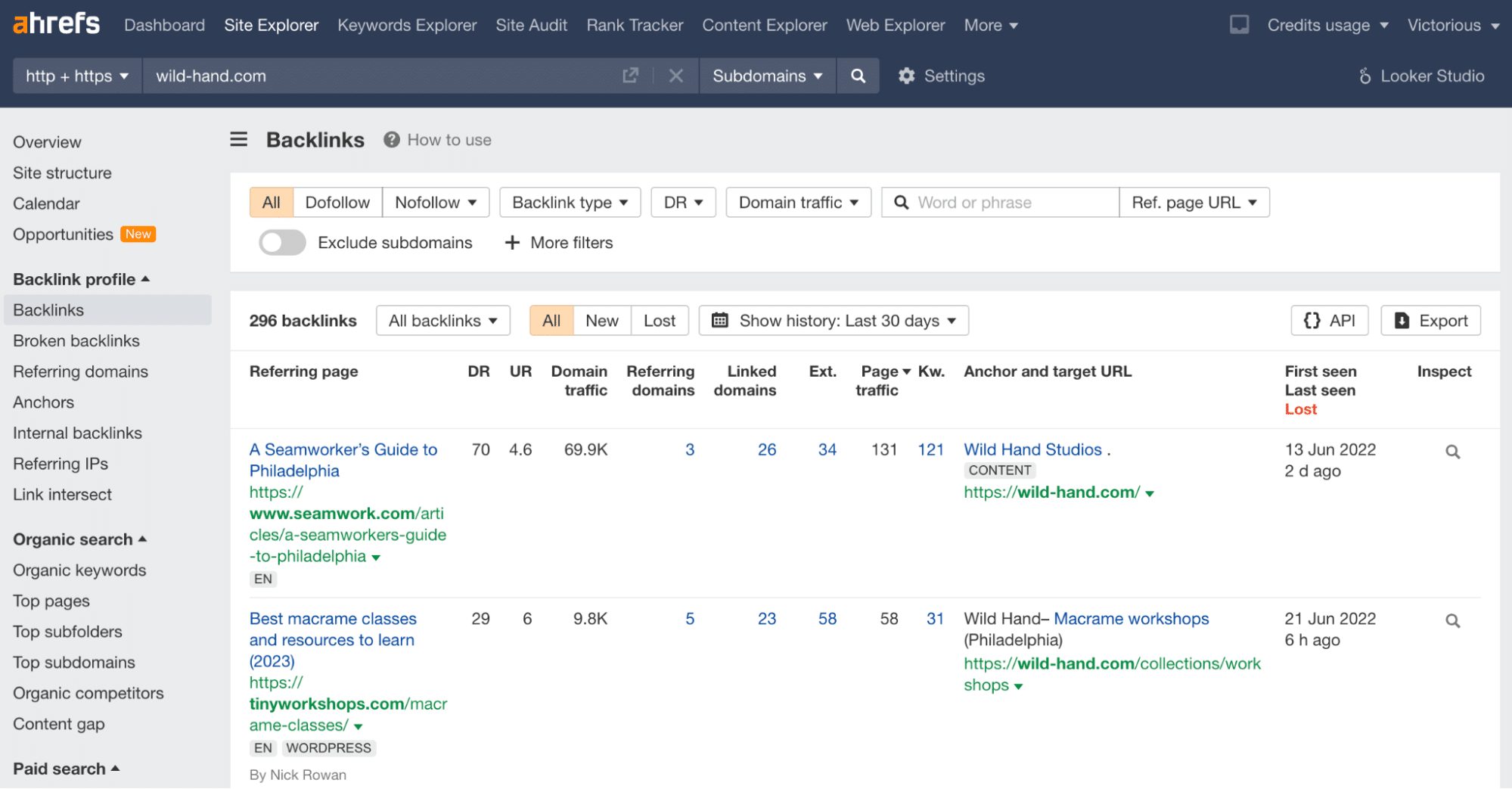Click Linked domains value 23

pyautogui.click(x=767, y=619)
